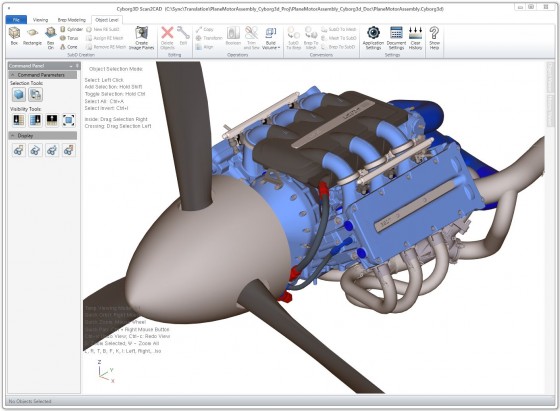This screenshot has width=560, height=411.
Task: Switch to the Viewing tab
Action: (40, 20)
